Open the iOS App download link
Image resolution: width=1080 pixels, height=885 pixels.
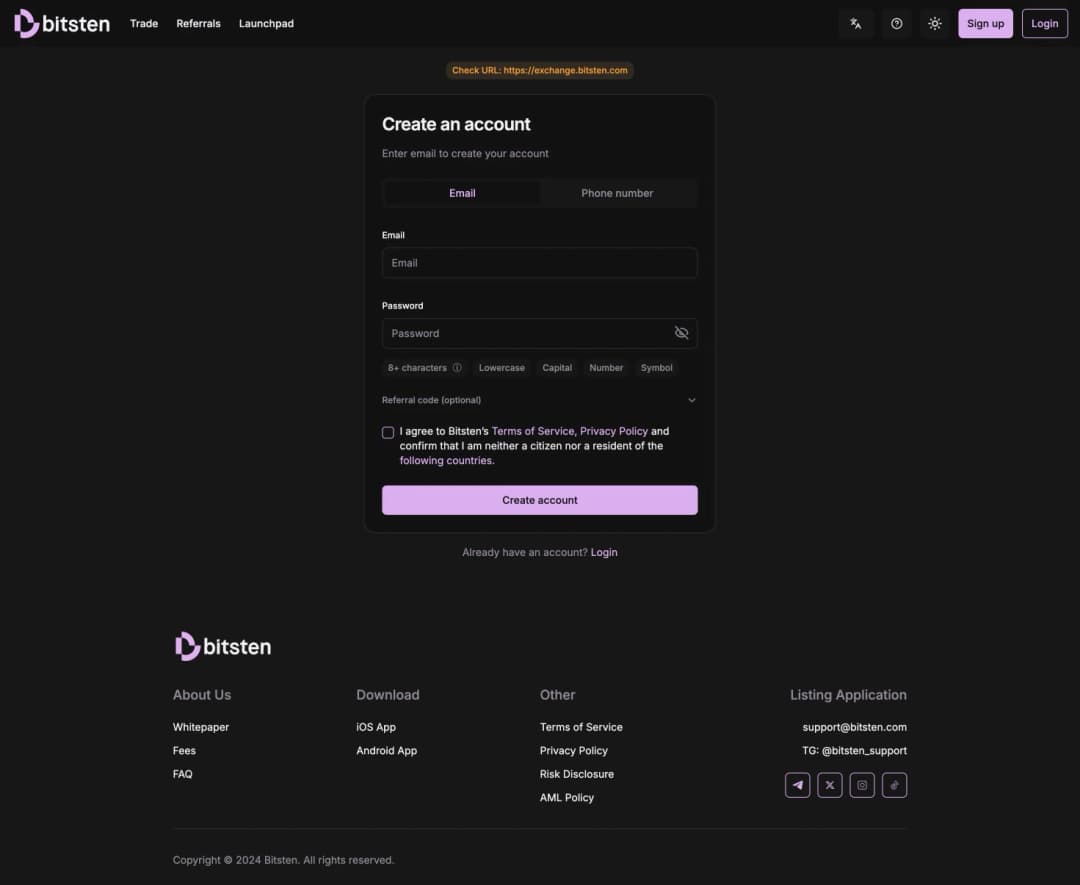pyautogui.click(x=376, y=727)
